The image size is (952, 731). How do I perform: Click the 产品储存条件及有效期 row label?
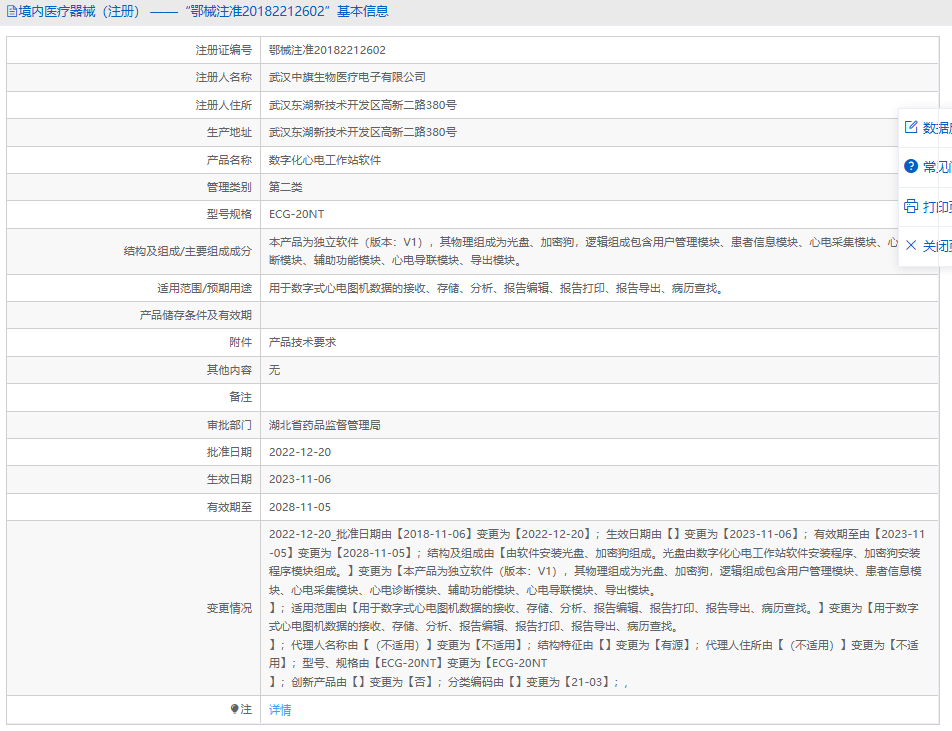tap(196, 315)
